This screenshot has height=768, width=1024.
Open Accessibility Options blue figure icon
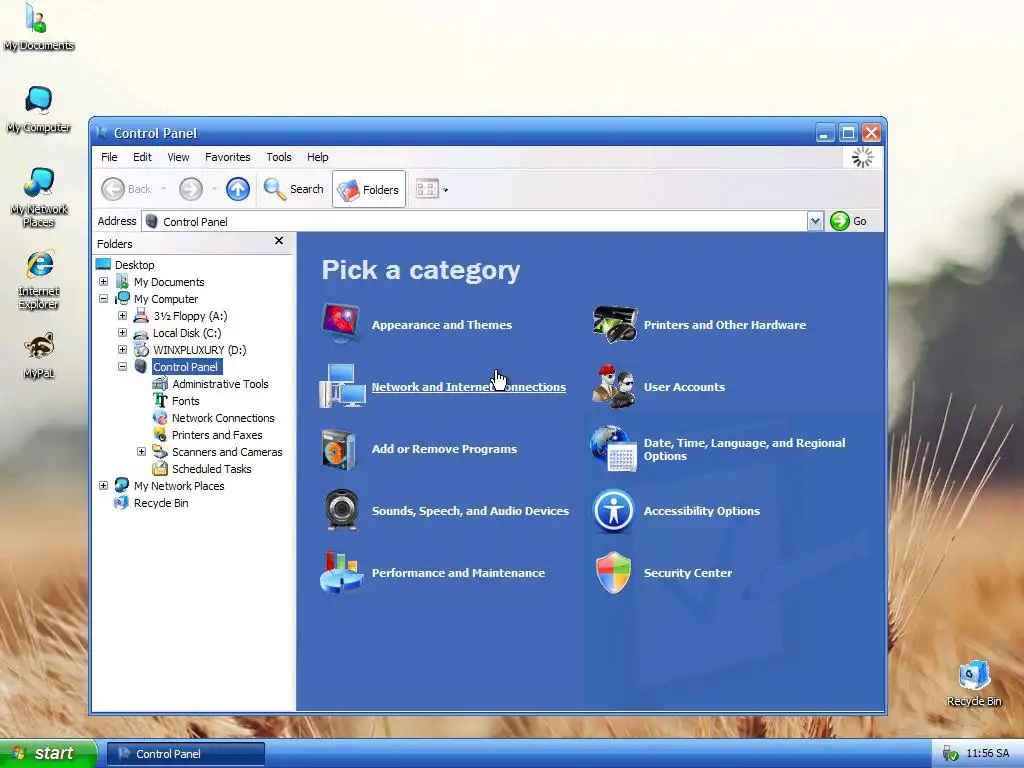(x=613, y=511)
